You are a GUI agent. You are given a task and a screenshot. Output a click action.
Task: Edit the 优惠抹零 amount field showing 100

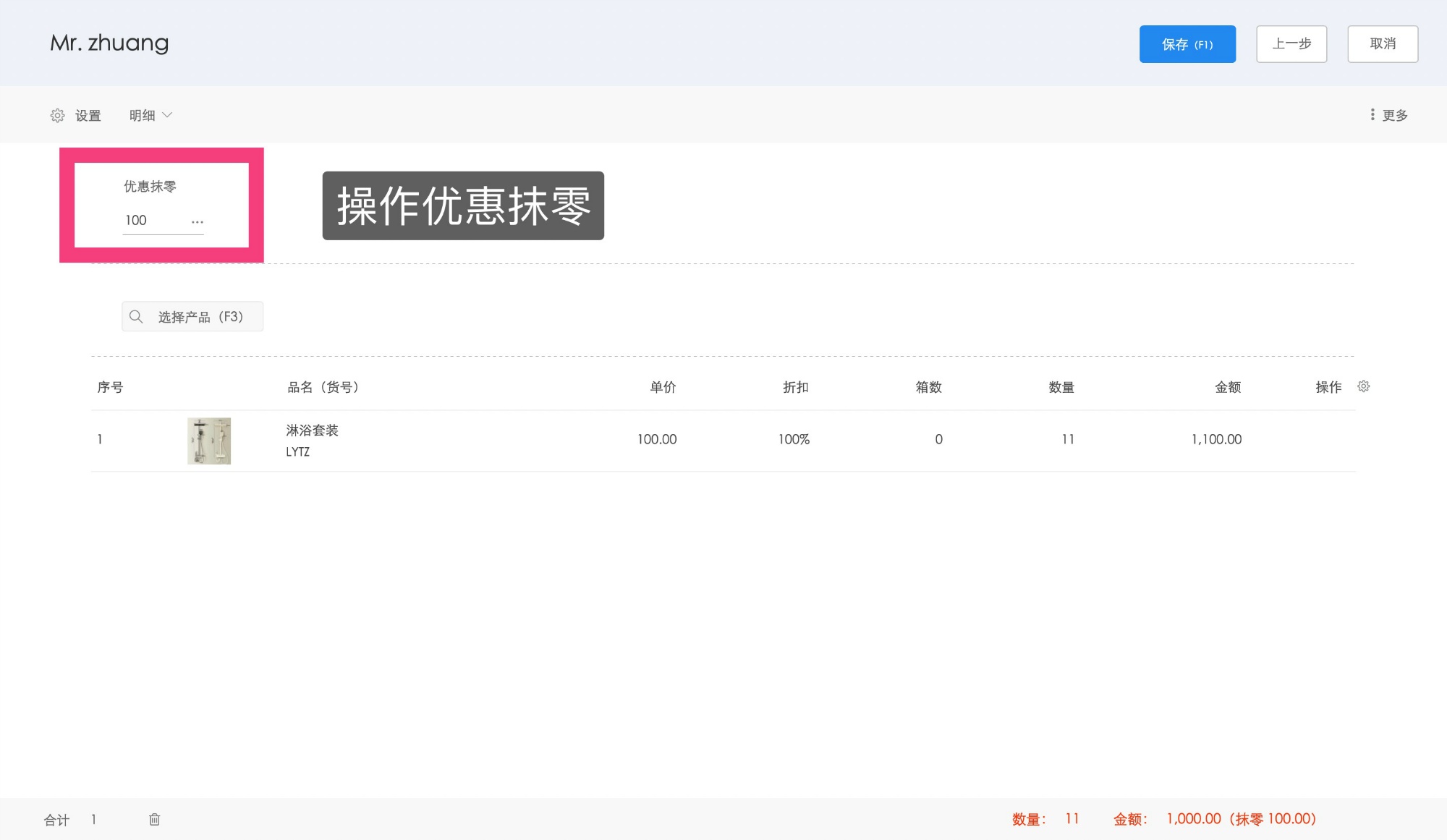(145, 221)
